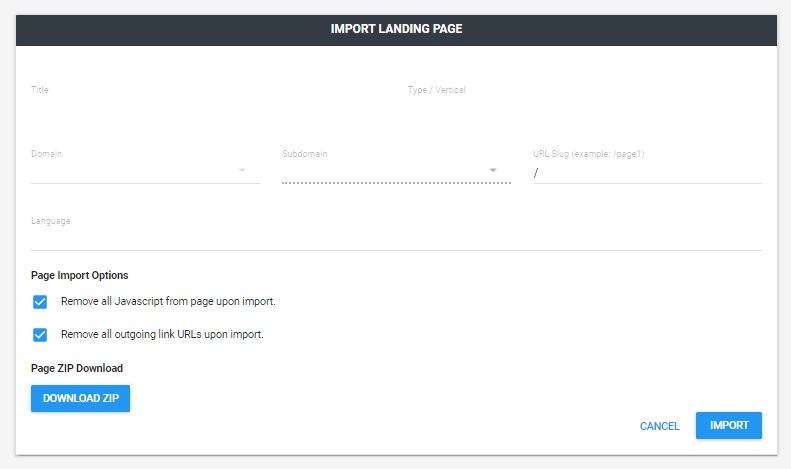
Task: Click the Language field
Action: point(396,238)
